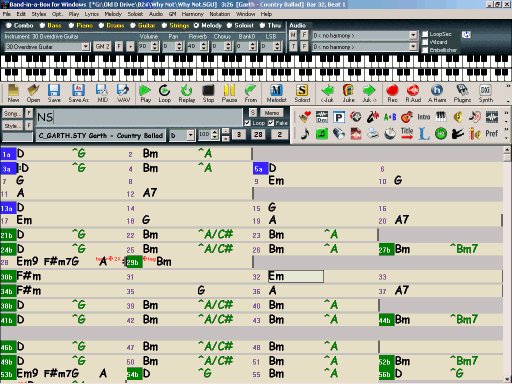512x384 pixels.
Task: Click the Open song icon
Action: click(33, 93)
